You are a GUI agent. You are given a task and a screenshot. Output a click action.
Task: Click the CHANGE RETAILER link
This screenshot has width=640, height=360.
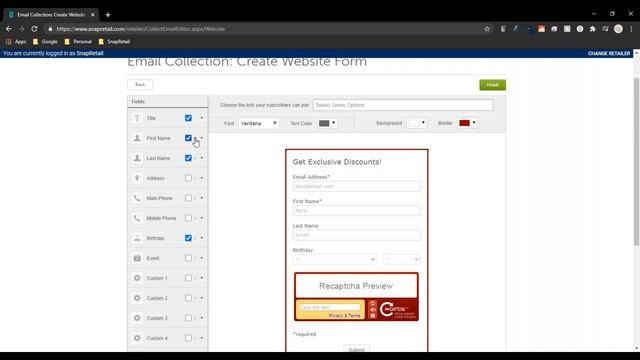coord(609,53)
